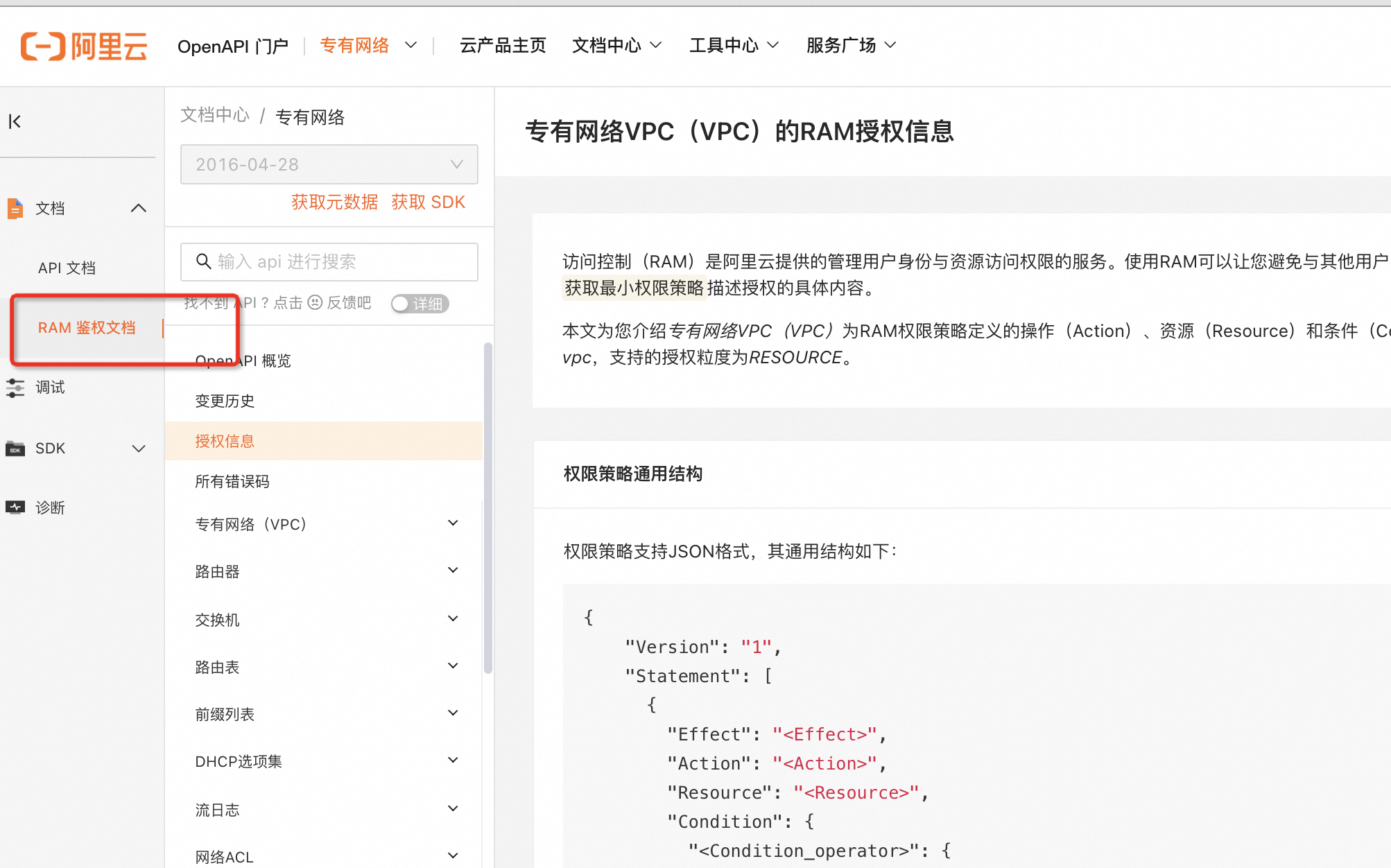Viewport: 1391px width, 868px height.
Task: Expand the SDK section chevron in sidebar
Action: coord(139,449)
